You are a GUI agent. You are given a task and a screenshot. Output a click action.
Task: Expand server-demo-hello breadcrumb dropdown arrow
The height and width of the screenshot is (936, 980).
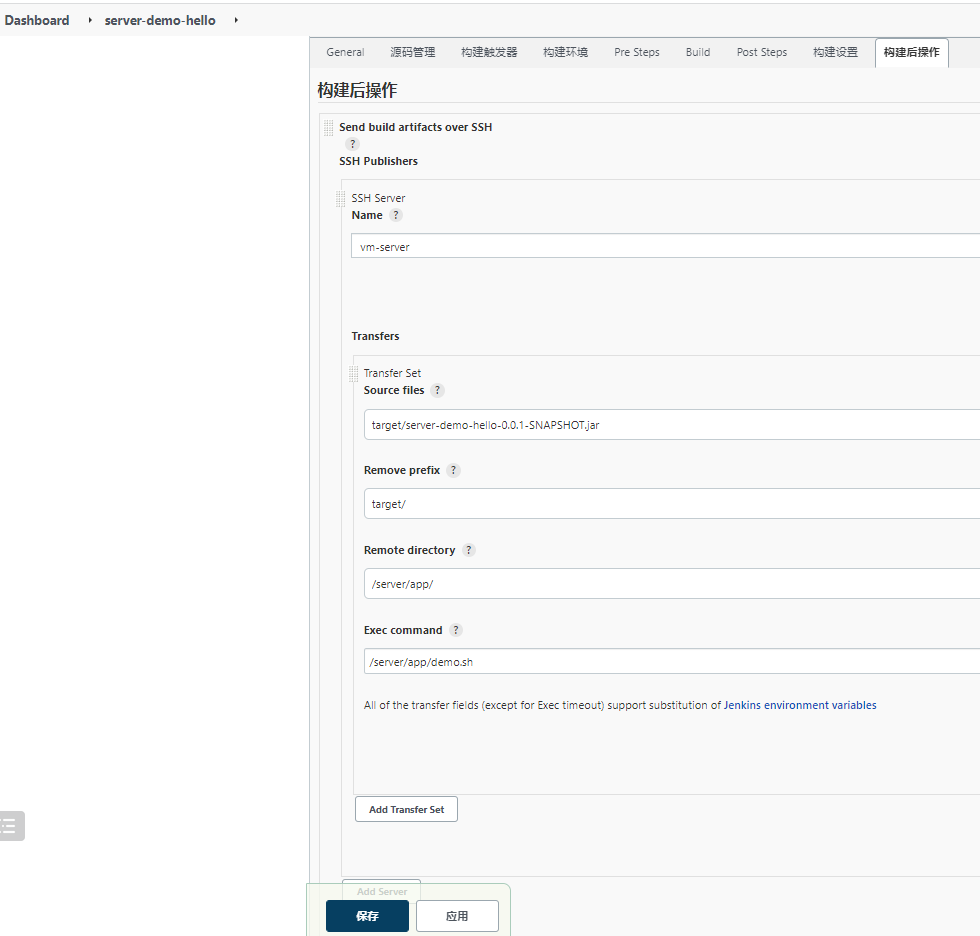click(236, 20)
